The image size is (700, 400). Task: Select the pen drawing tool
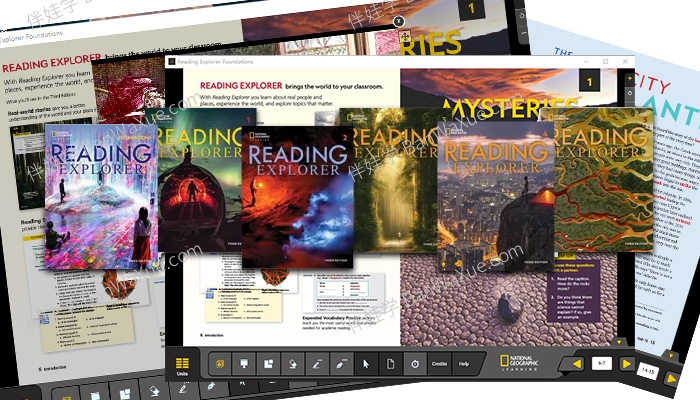(x=317, y=364)
